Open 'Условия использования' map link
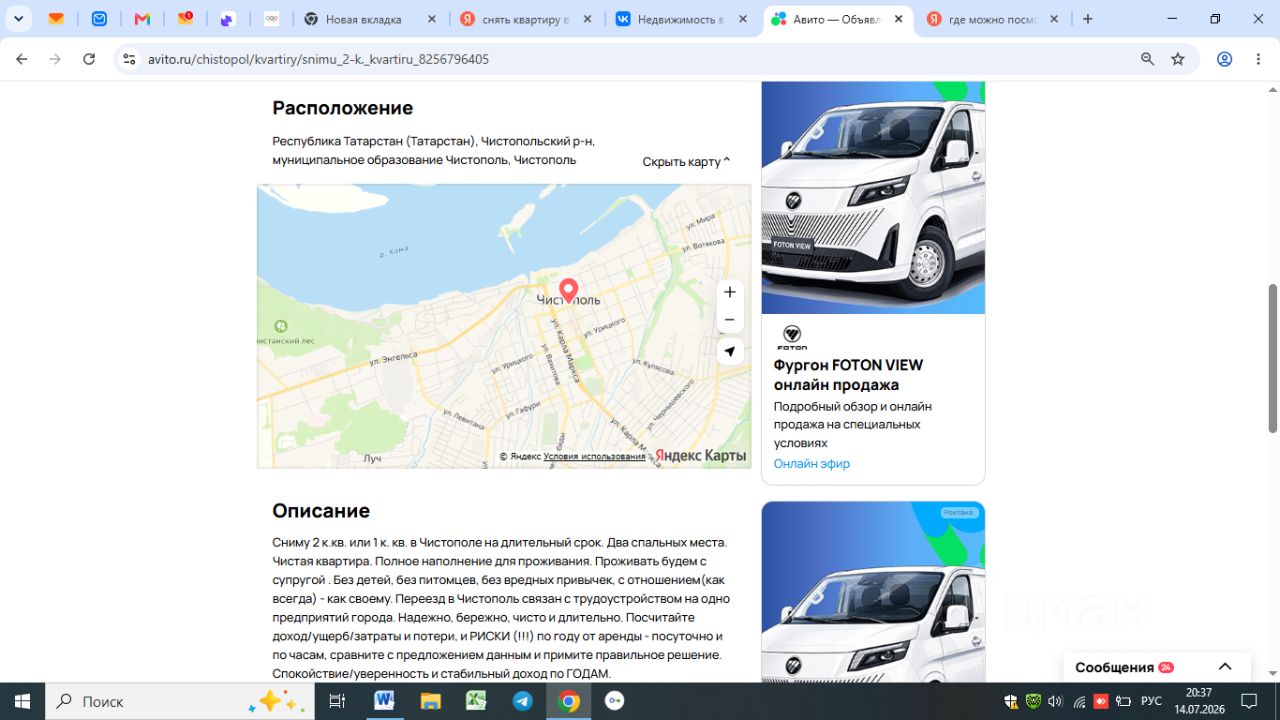This screenshot has width=1280, height=720. pos(595,457)
